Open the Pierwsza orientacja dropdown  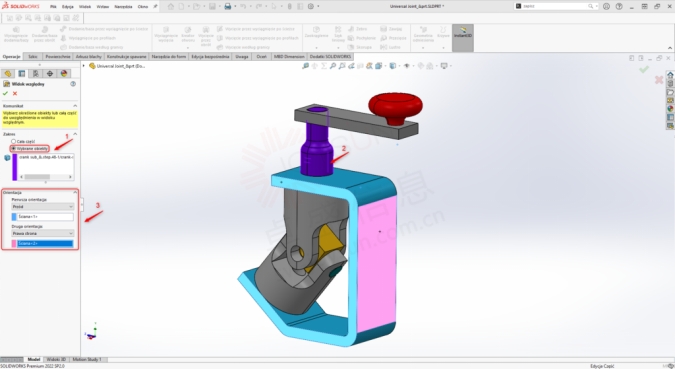(x=43, y=207)
